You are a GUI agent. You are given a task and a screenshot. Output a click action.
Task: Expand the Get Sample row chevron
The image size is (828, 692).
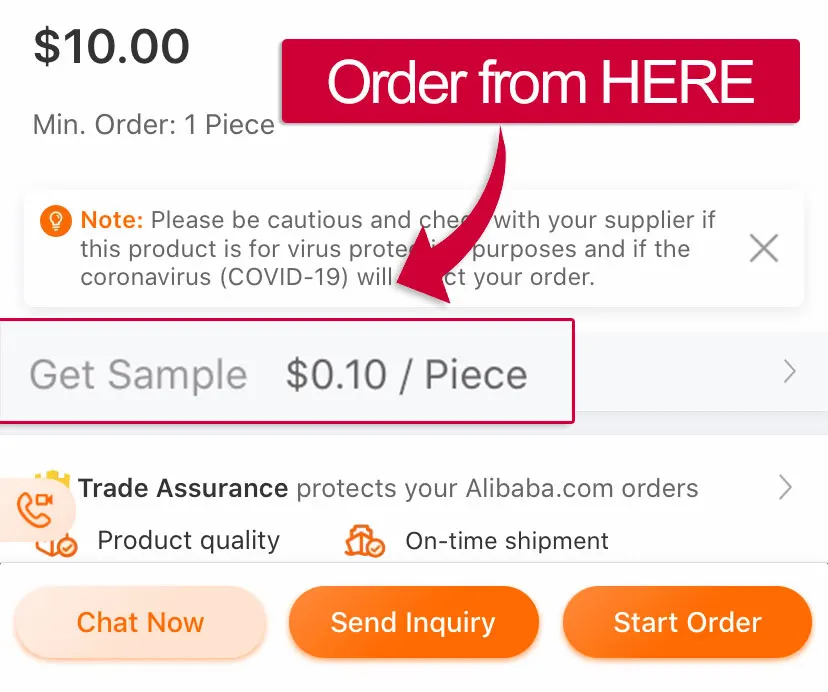(790, 373)
